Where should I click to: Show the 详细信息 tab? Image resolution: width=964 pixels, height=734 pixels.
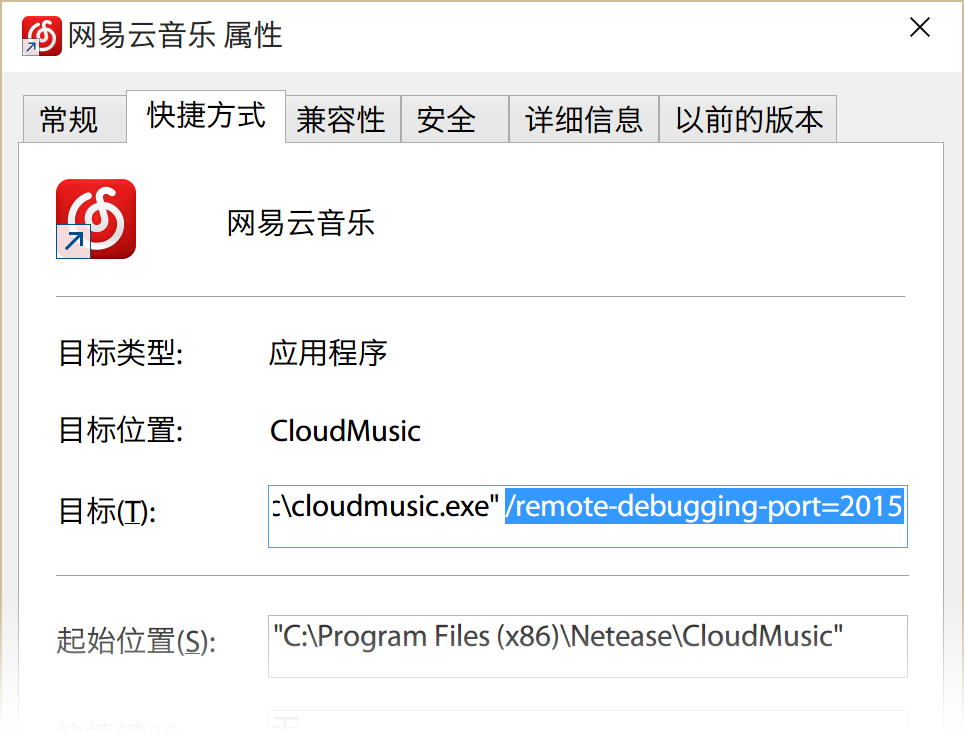pos(584,119)
